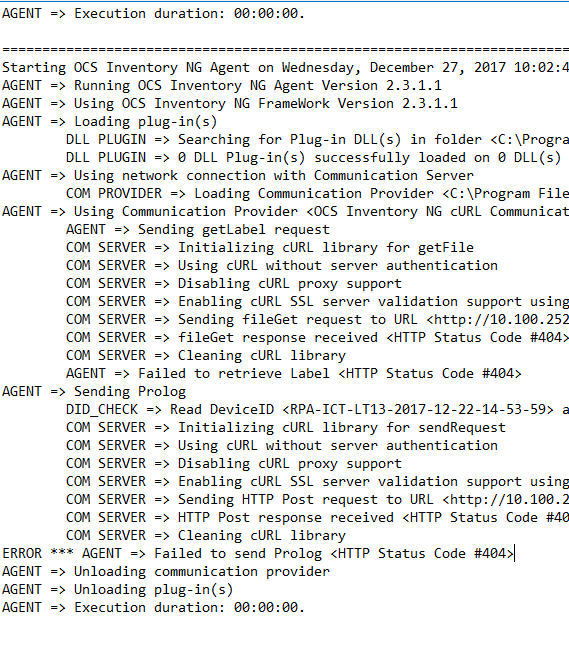Click 'Unloading communication provider' line

click(x=166, y=572)
